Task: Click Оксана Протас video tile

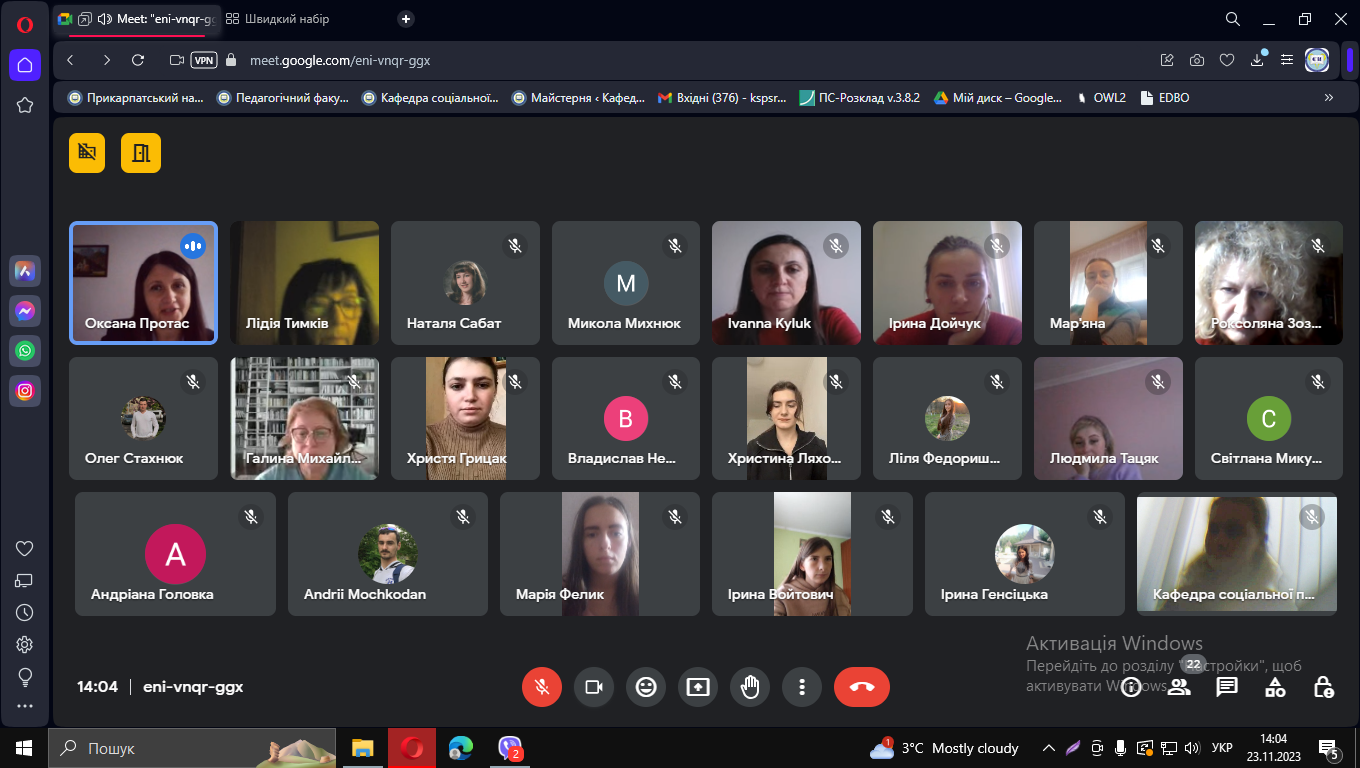Action: pos(143,283)
